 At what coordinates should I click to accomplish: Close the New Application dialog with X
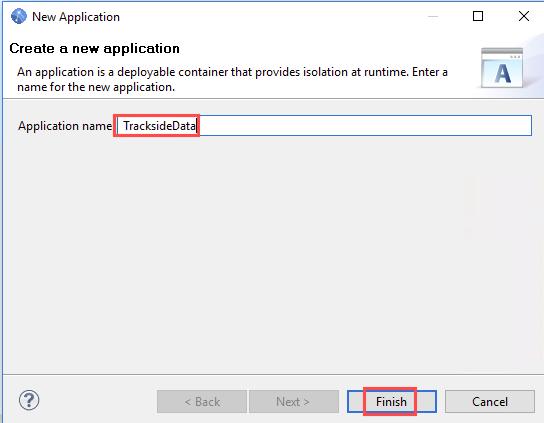tap(524, 16)
